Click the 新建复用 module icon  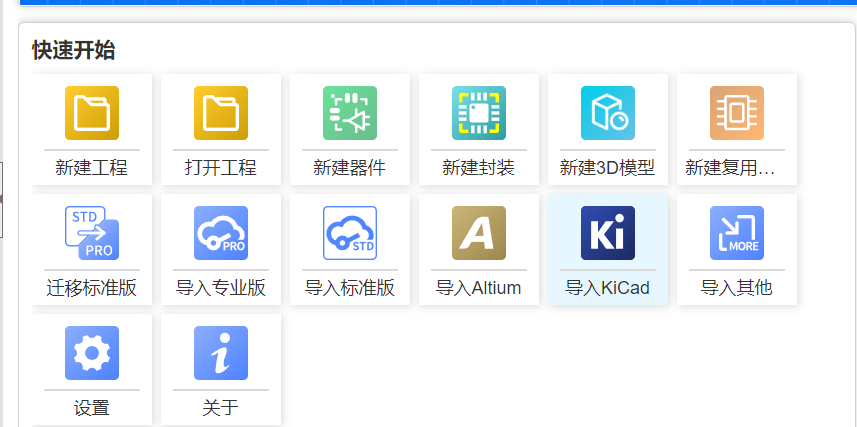(x=737, y=113)
